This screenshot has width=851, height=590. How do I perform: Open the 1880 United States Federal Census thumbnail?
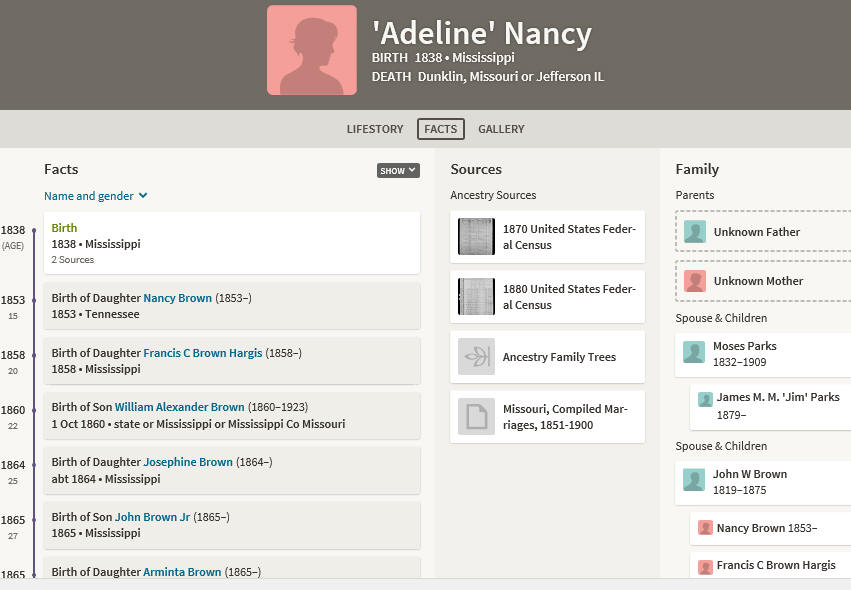(x=476, y=297)
